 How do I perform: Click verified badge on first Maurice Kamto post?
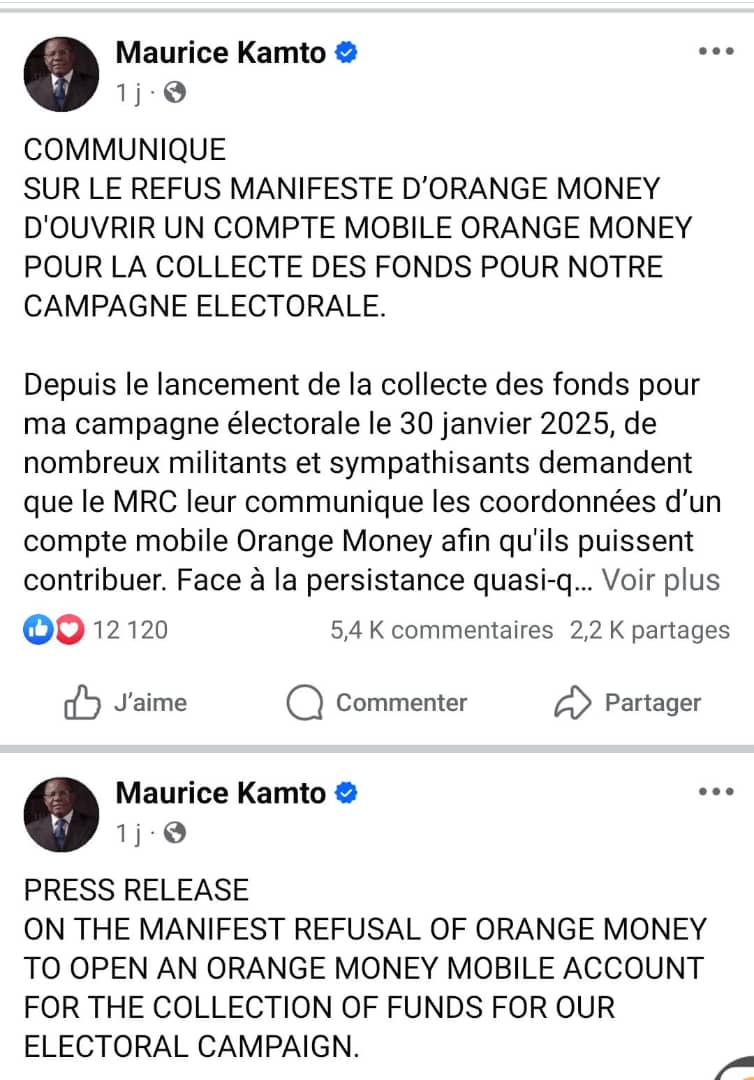point(346,53)
